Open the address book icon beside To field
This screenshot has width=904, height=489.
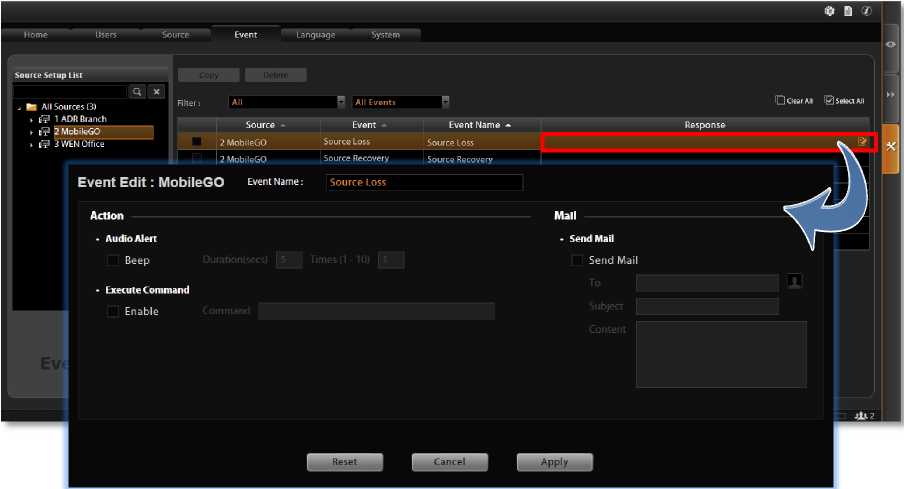pyautogui.click(x=794, y=282)
